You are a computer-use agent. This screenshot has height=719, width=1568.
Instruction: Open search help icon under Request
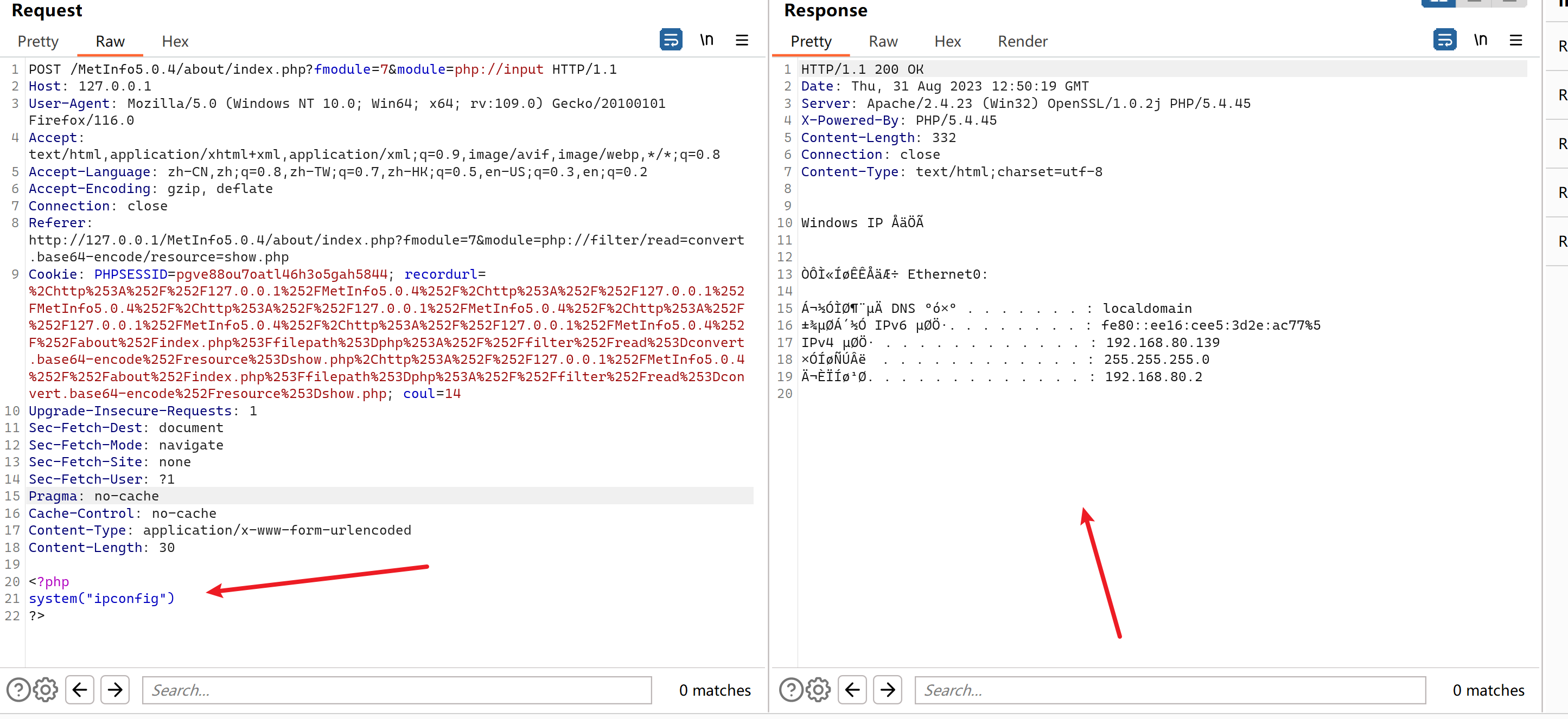(x=18, y=689)
